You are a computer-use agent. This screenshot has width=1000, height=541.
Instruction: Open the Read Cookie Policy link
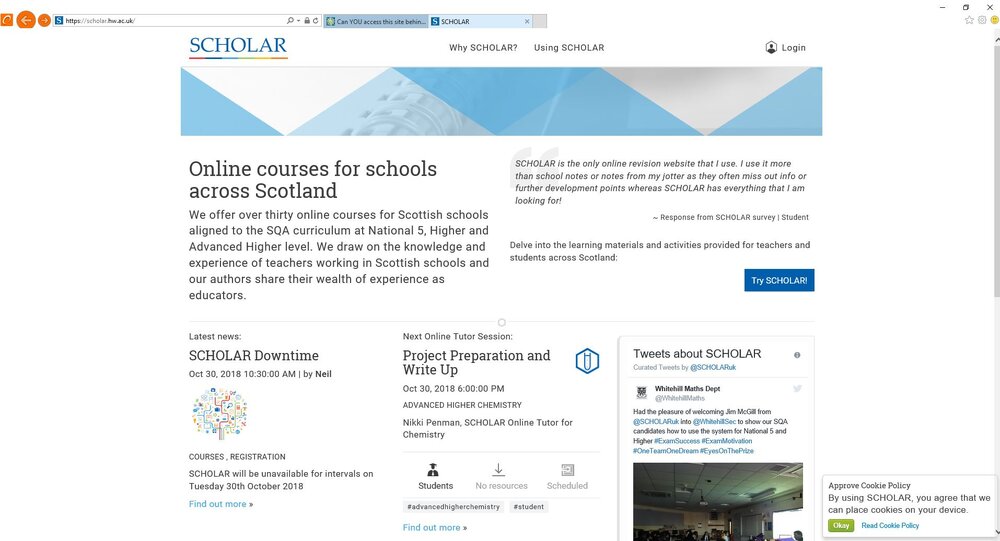click(890, 526)
